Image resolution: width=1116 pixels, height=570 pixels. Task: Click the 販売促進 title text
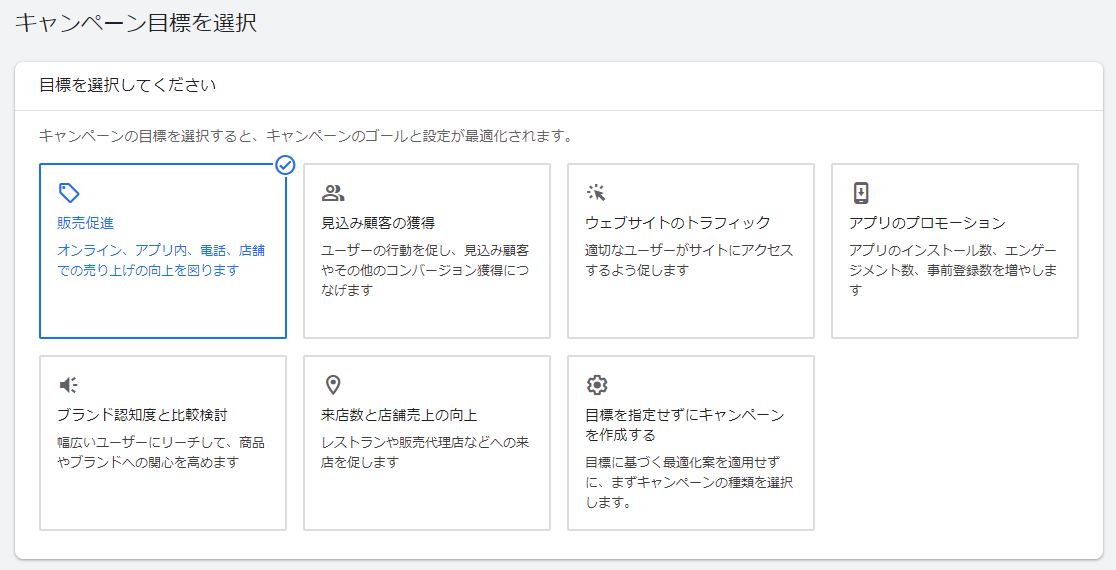click(x=85, y=223)
